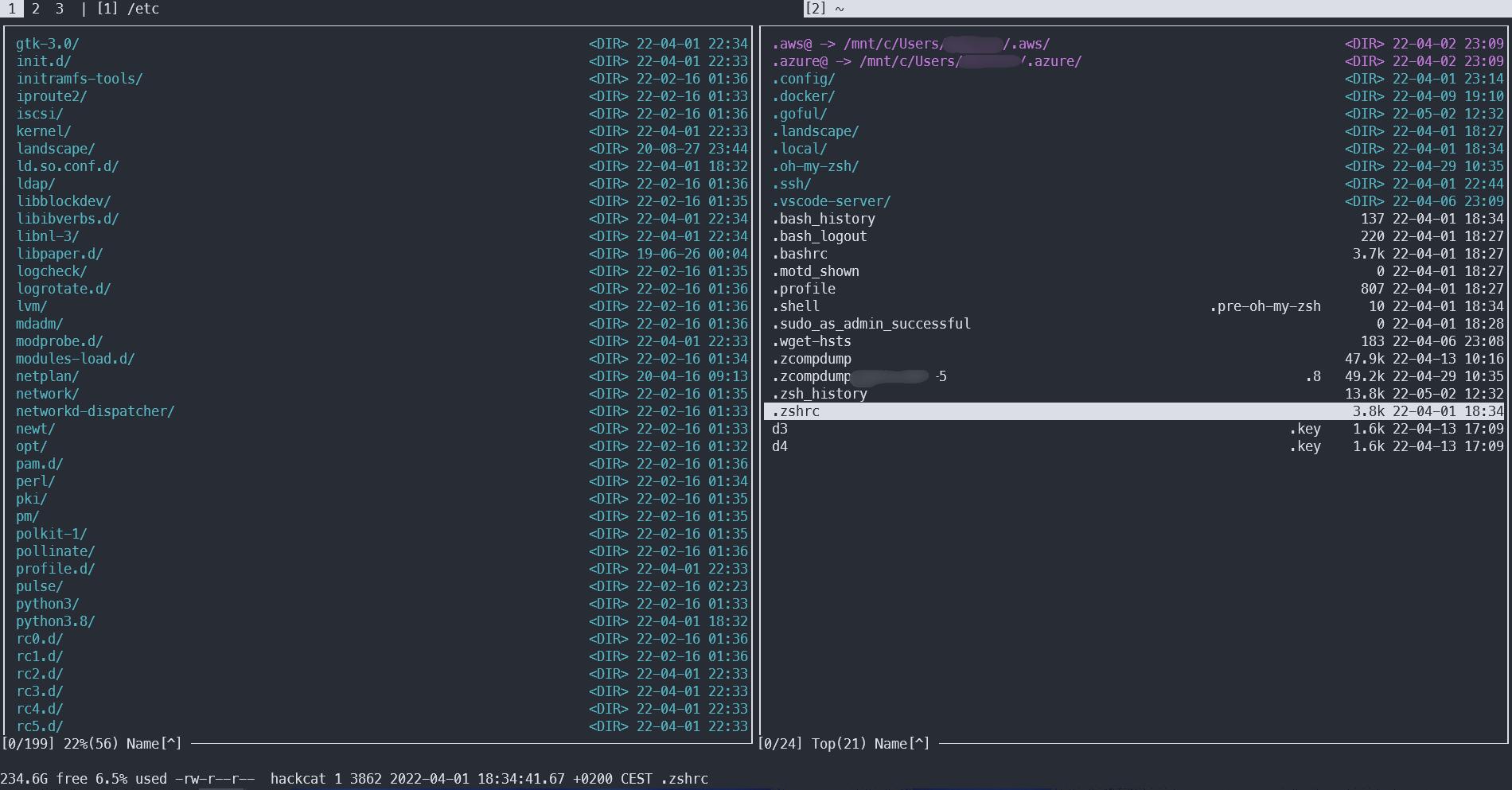Switch to workspace tab 1
This screenshot has width=1512, height=790.
pos(12,9)
